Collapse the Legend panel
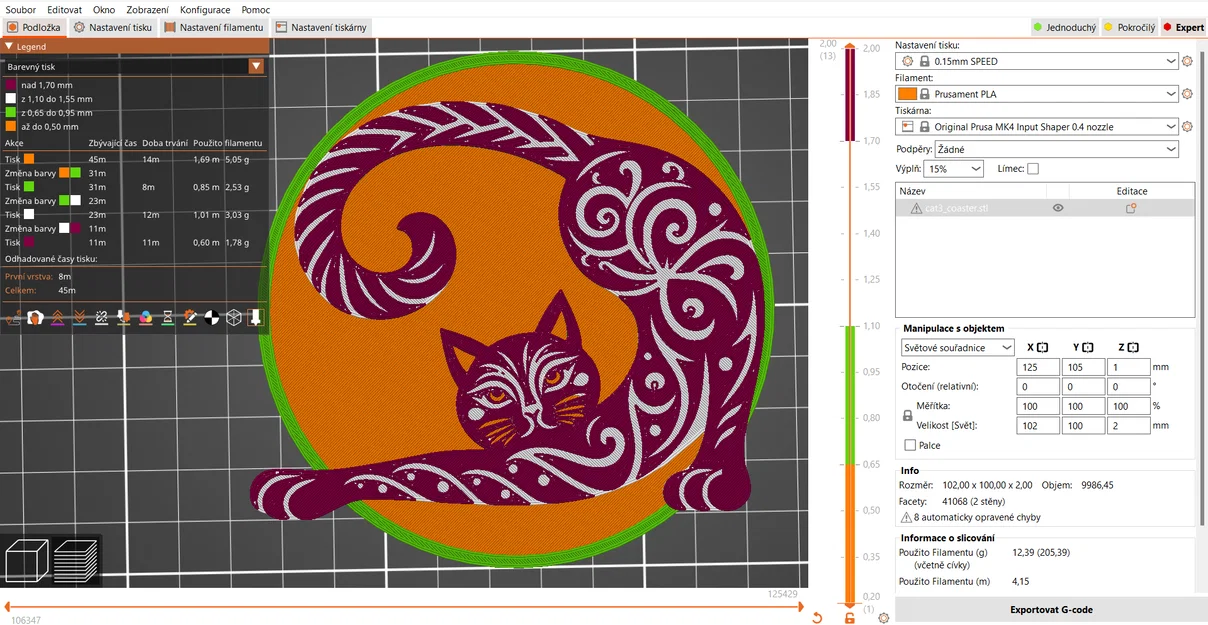This screenshot has height=625, width=1208. point(9,46)
